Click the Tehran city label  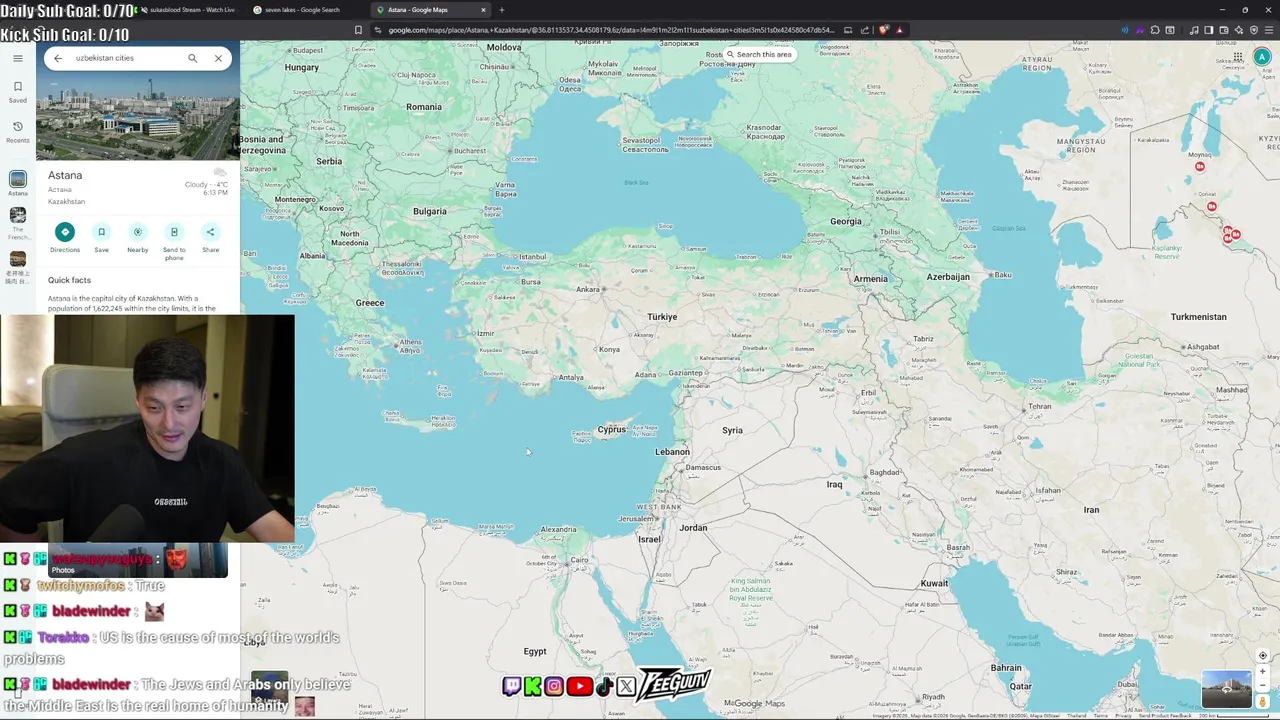[1040, 406]
